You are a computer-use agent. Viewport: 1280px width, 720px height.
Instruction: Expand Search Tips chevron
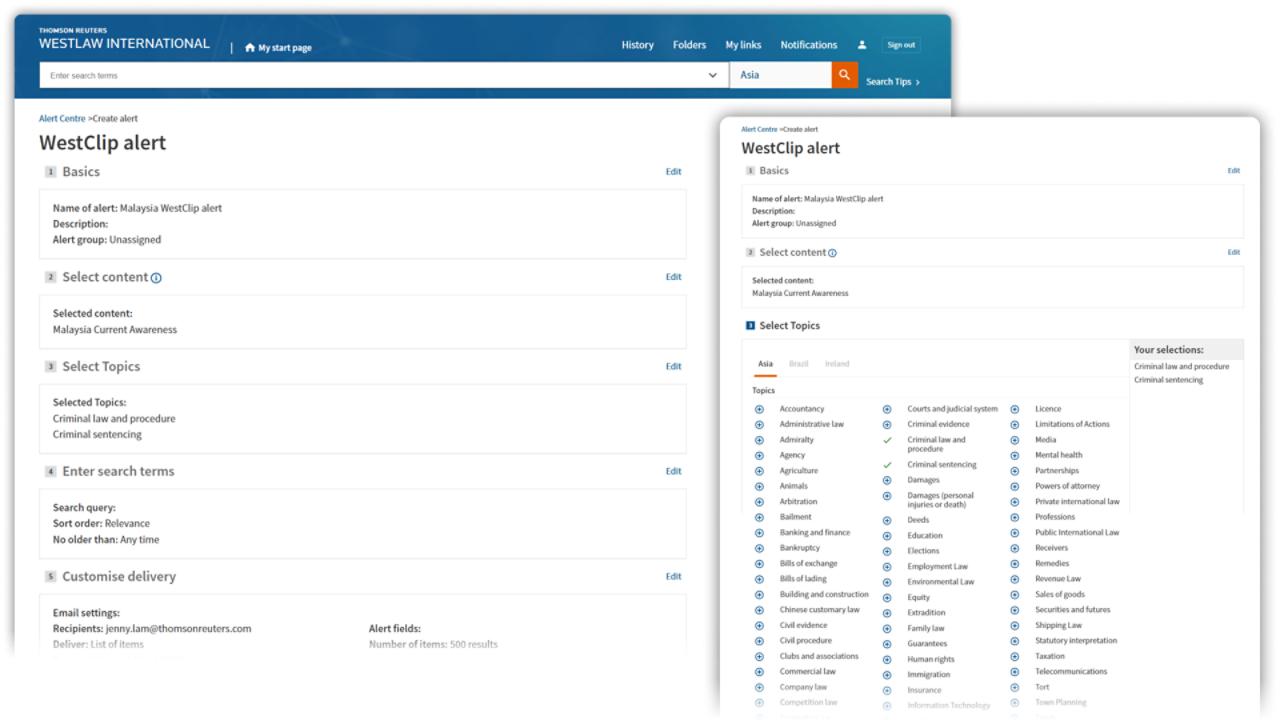(x=918, y=82)
